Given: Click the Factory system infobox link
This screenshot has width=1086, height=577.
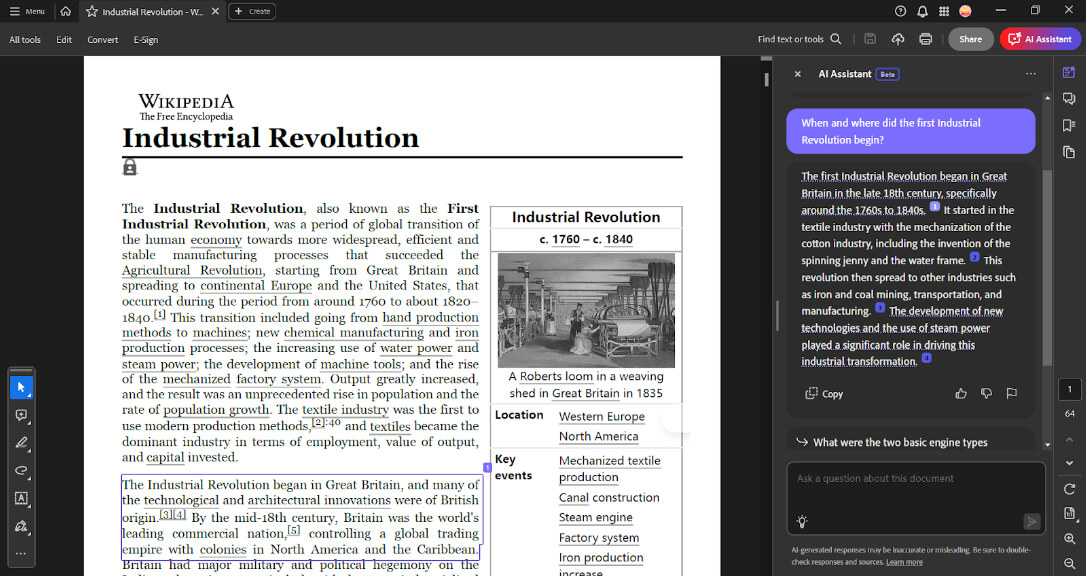Looking at the screenshot, I should pyautogui.click(x=599, y=538).
